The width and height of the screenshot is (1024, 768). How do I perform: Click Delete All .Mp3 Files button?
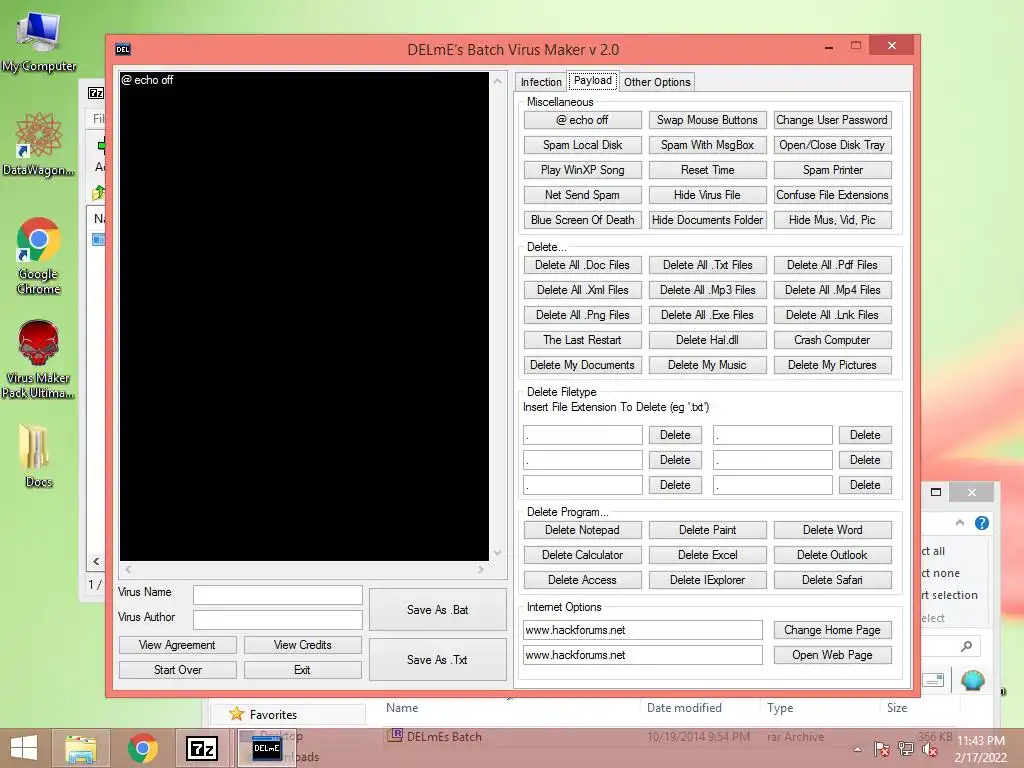click(707, 290)
